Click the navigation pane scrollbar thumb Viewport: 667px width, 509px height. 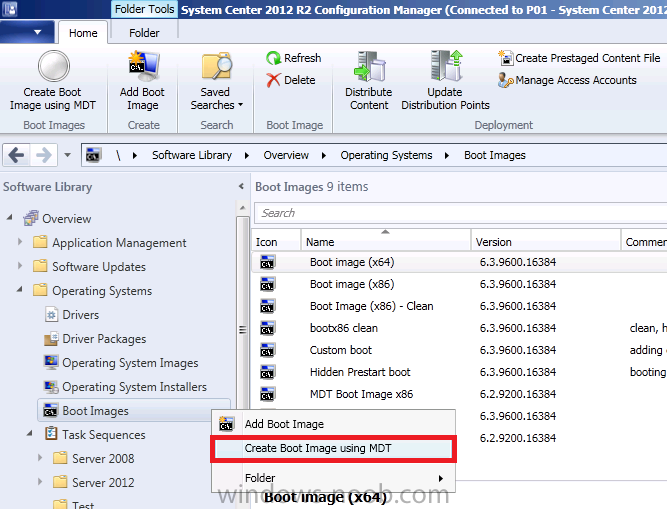(x=242, y=330)
